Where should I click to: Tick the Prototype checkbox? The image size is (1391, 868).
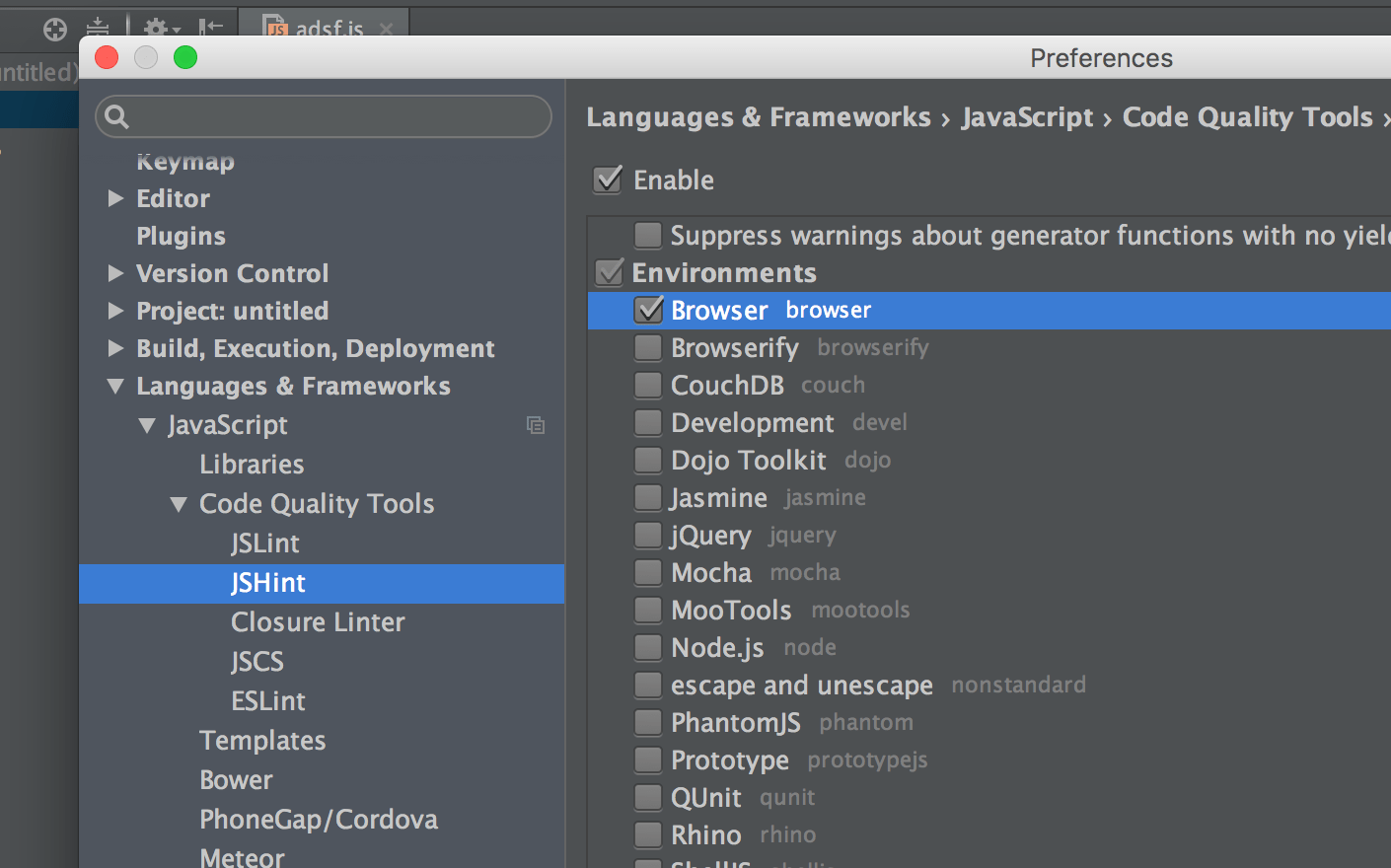click(x=648, y=759)
